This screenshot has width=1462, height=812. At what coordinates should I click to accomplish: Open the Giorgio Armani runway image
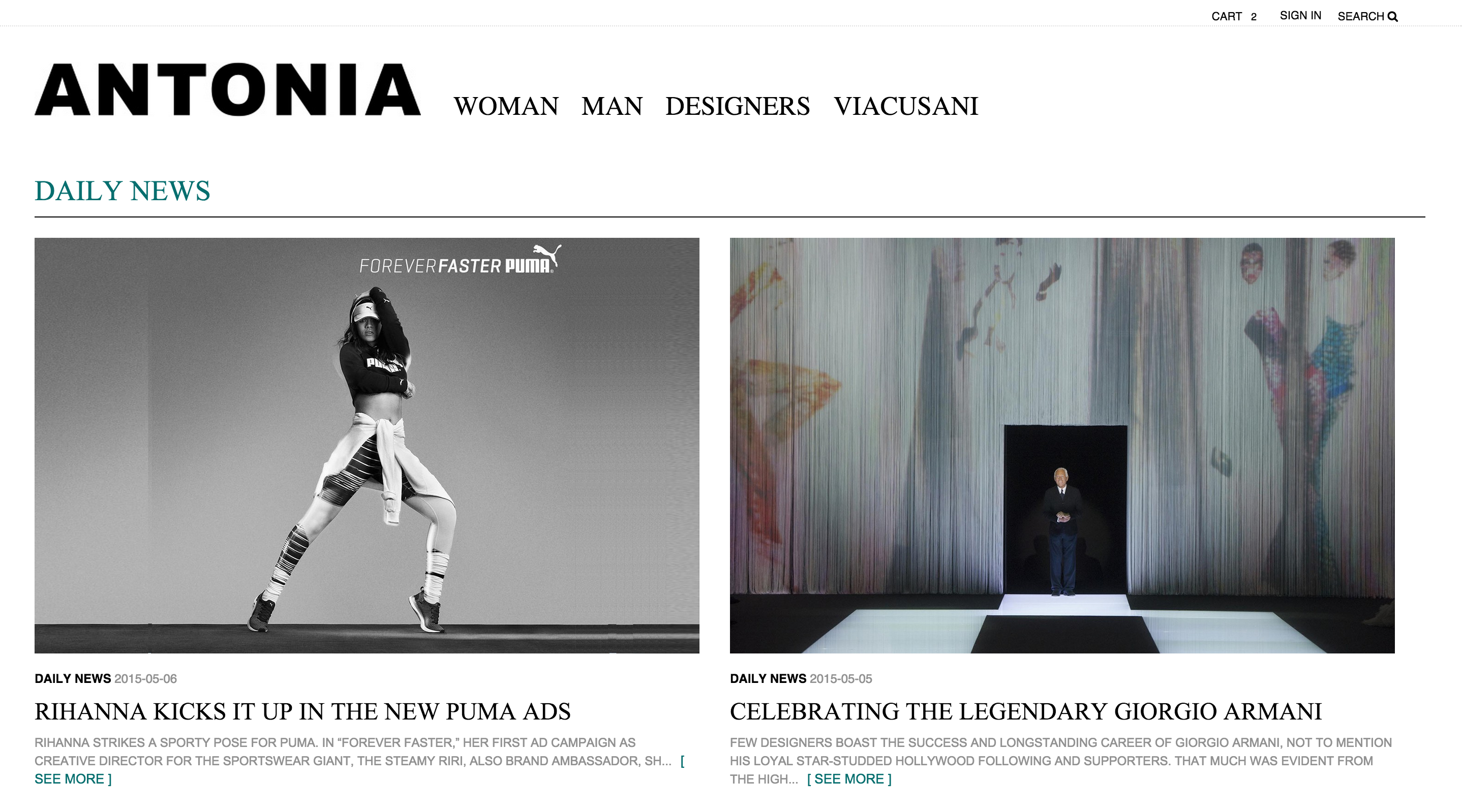[x=1062, y=446]
